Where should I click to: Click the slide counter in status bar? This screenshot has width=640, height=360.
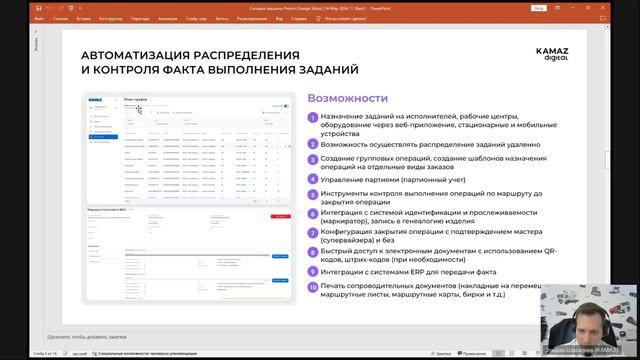pos(45,353)
